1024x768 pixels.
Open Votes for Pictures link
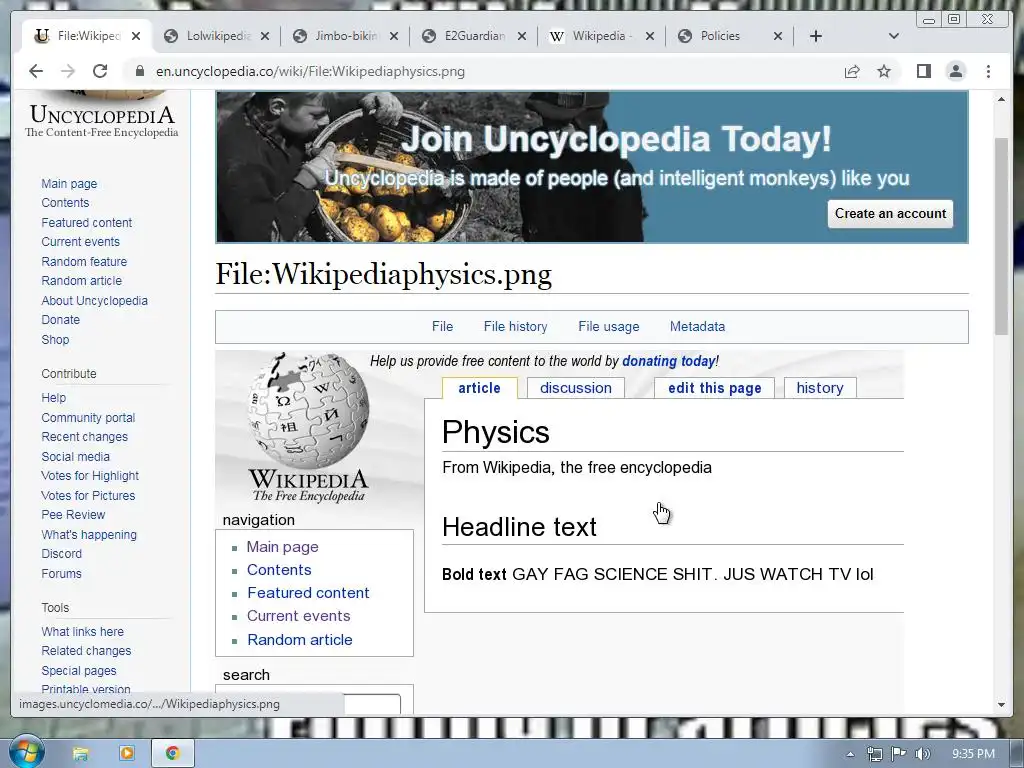88,496
